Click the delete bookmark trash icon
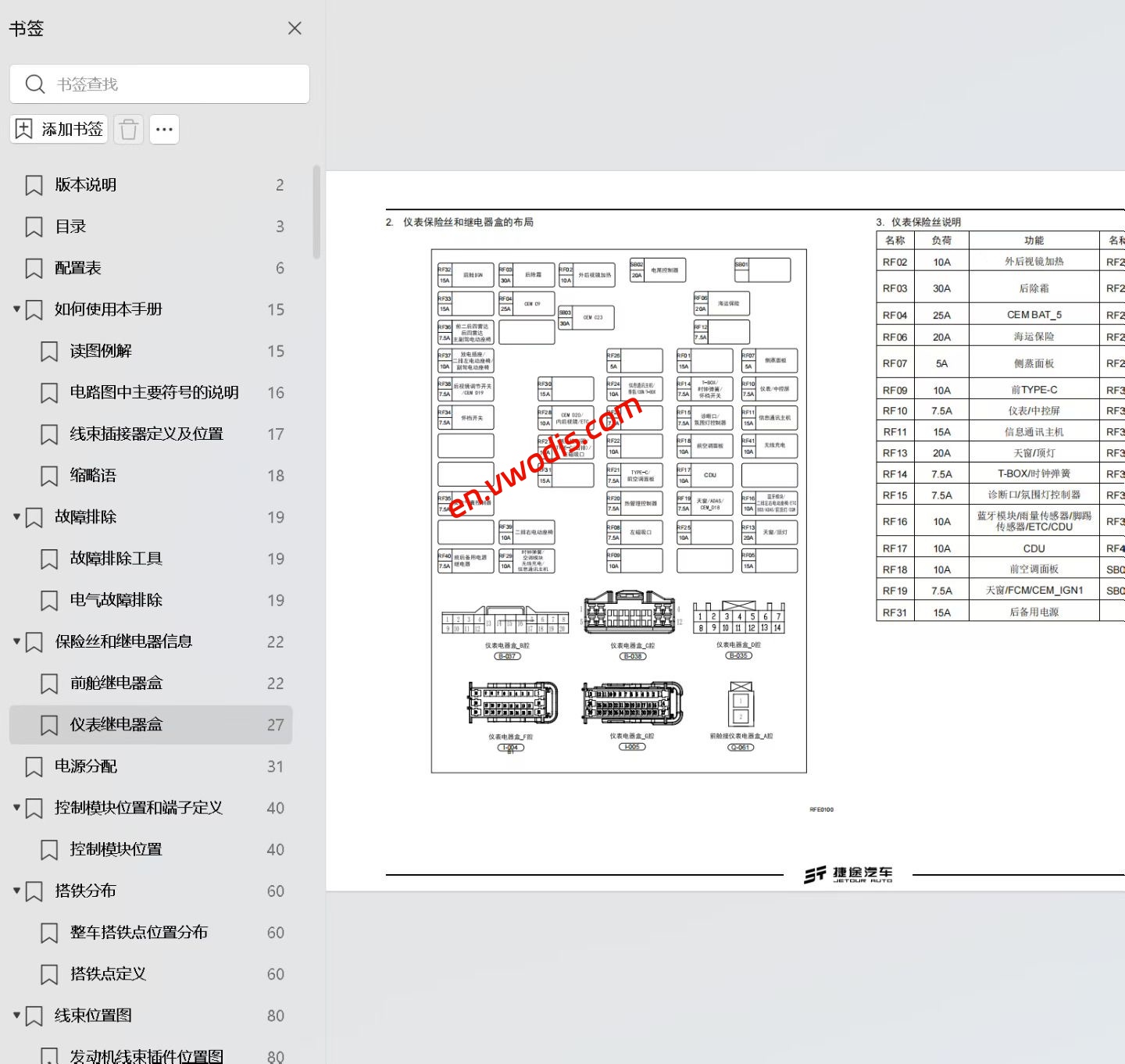This screenshot has width=1125, height=1064. pos(129,129)
